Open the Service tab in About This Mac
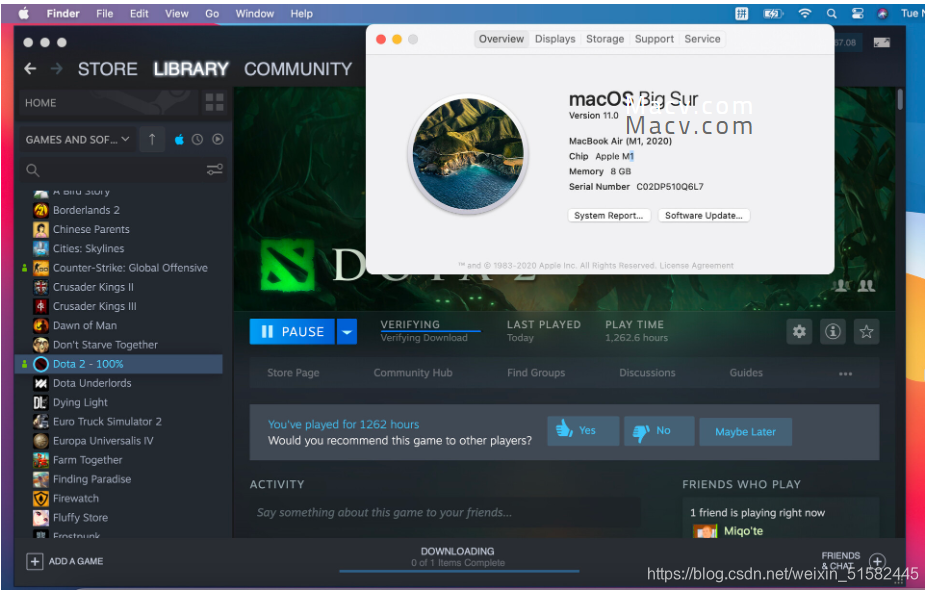The width and height of the screenshot is (929, 593). point(703,39)
